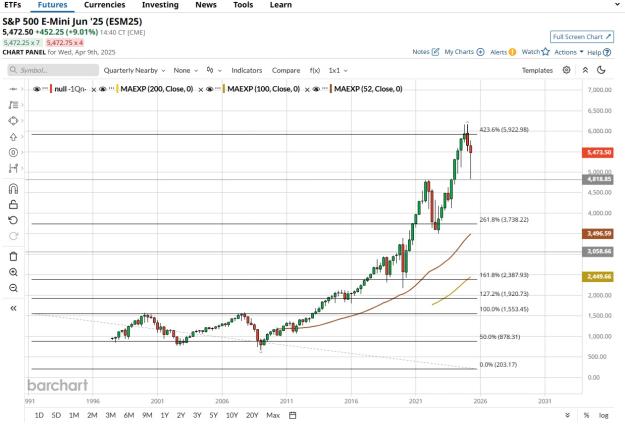
Task: Collapse the chart toolbar with double chevron
Action: pyautogui.click(x=585, y=70)
